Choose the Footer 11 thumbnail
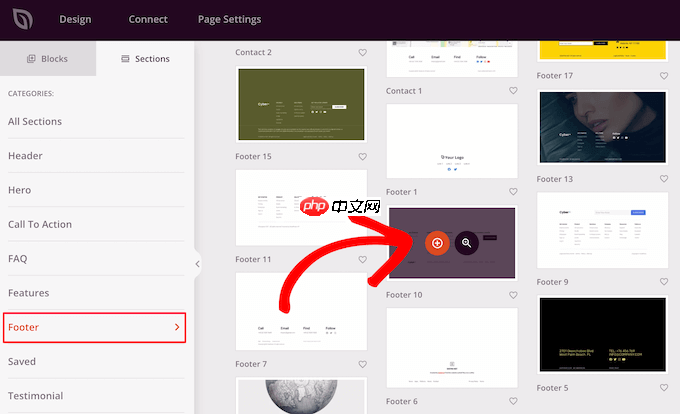Viewport: 680px width, 414px height. click(301, 208)
